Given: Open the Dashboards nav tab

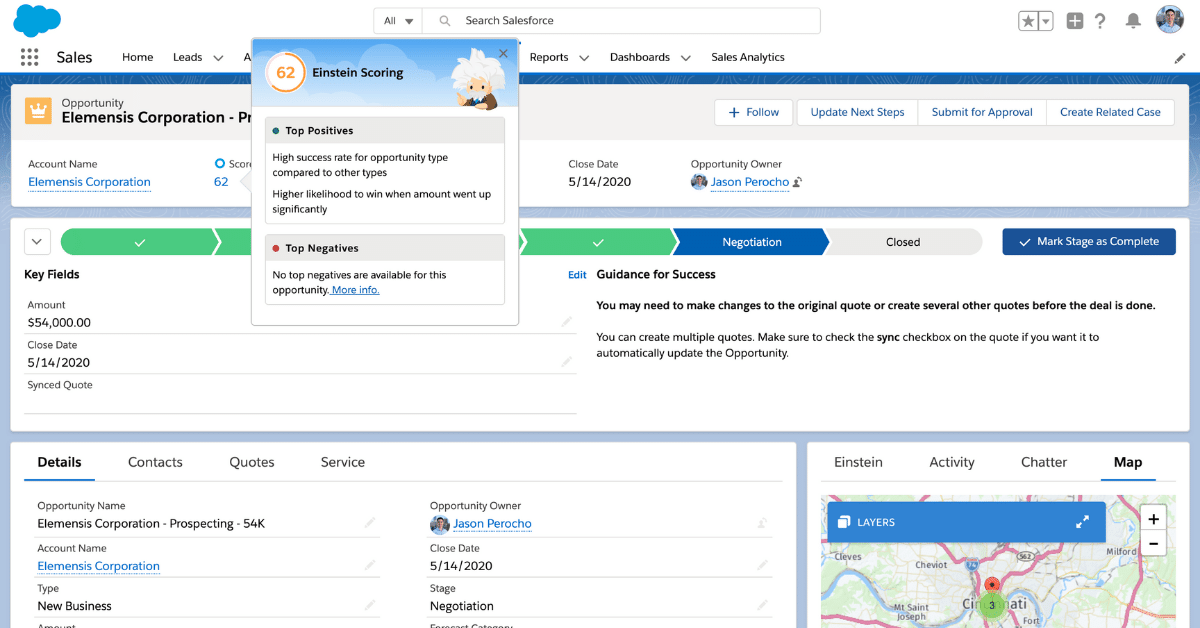Looking at the screenshot, I should click(x=640, y=57).
